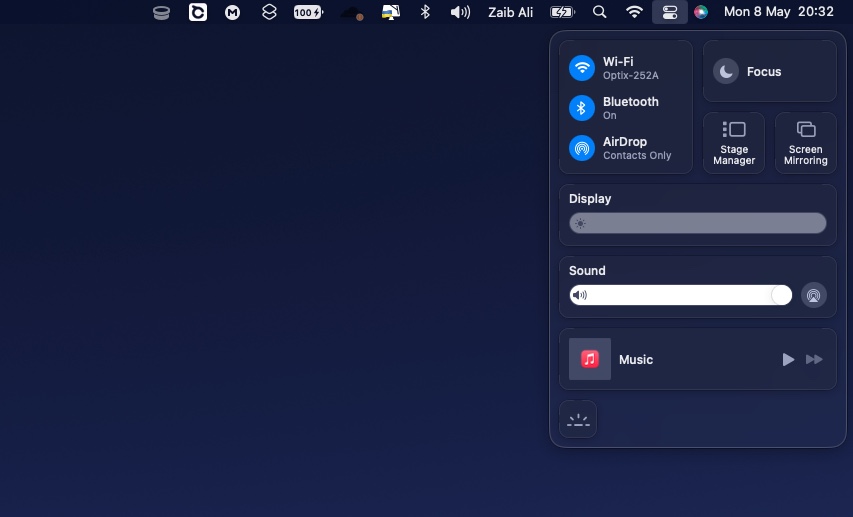Open the Sound section header
This screenshot has width=853, height=517.
click(x=587, y=270)
